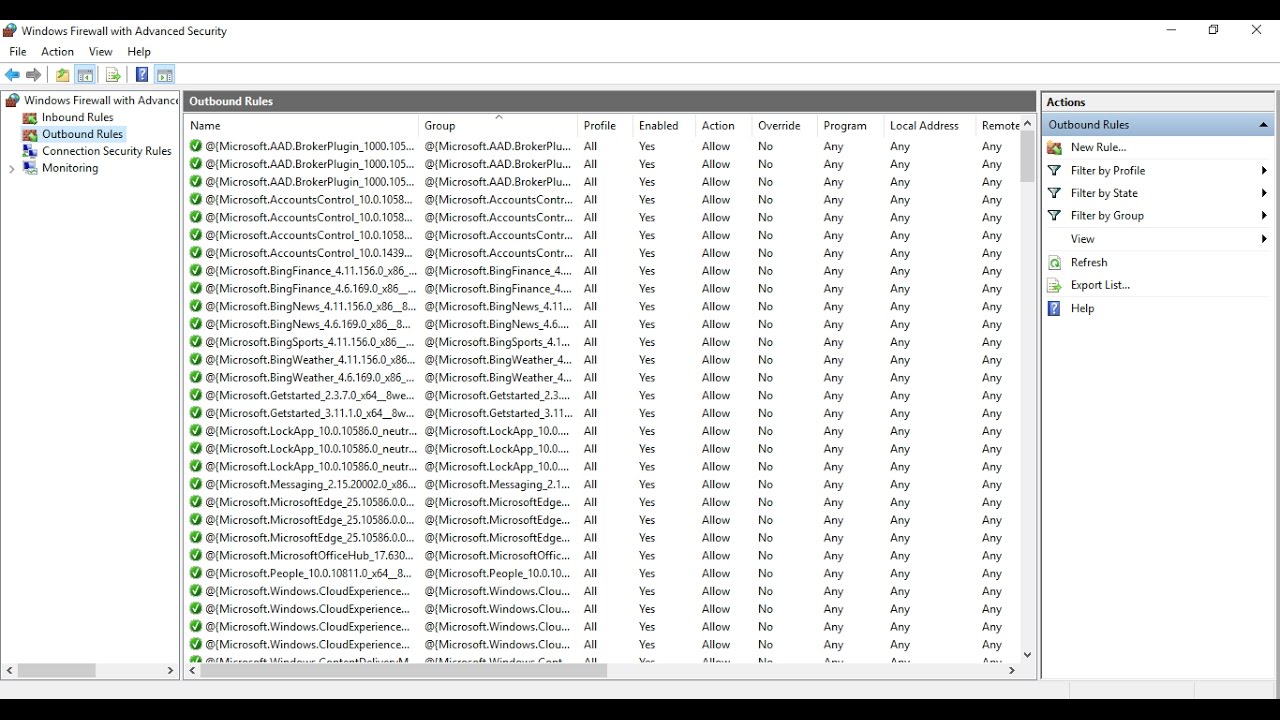Select the @{Microsoft.BingNews_4.6.169.0_x86__8... rule name

pos(307,324)
